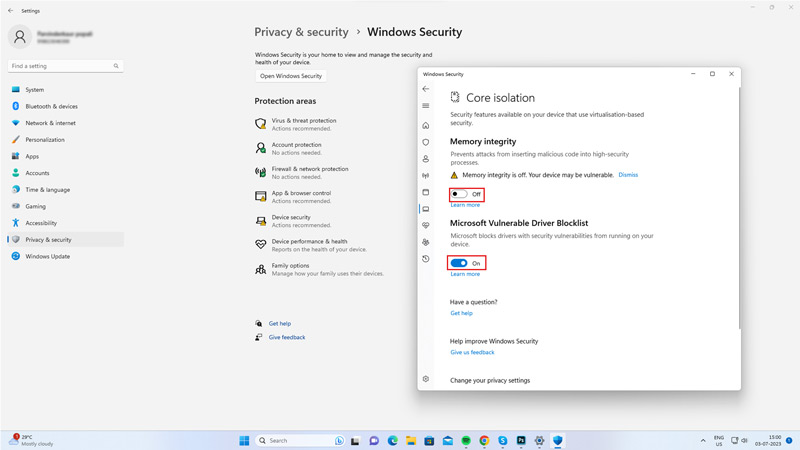Click Open Windows Security button
The width and height of the screenshot is (800, 450).
[291, 76]
